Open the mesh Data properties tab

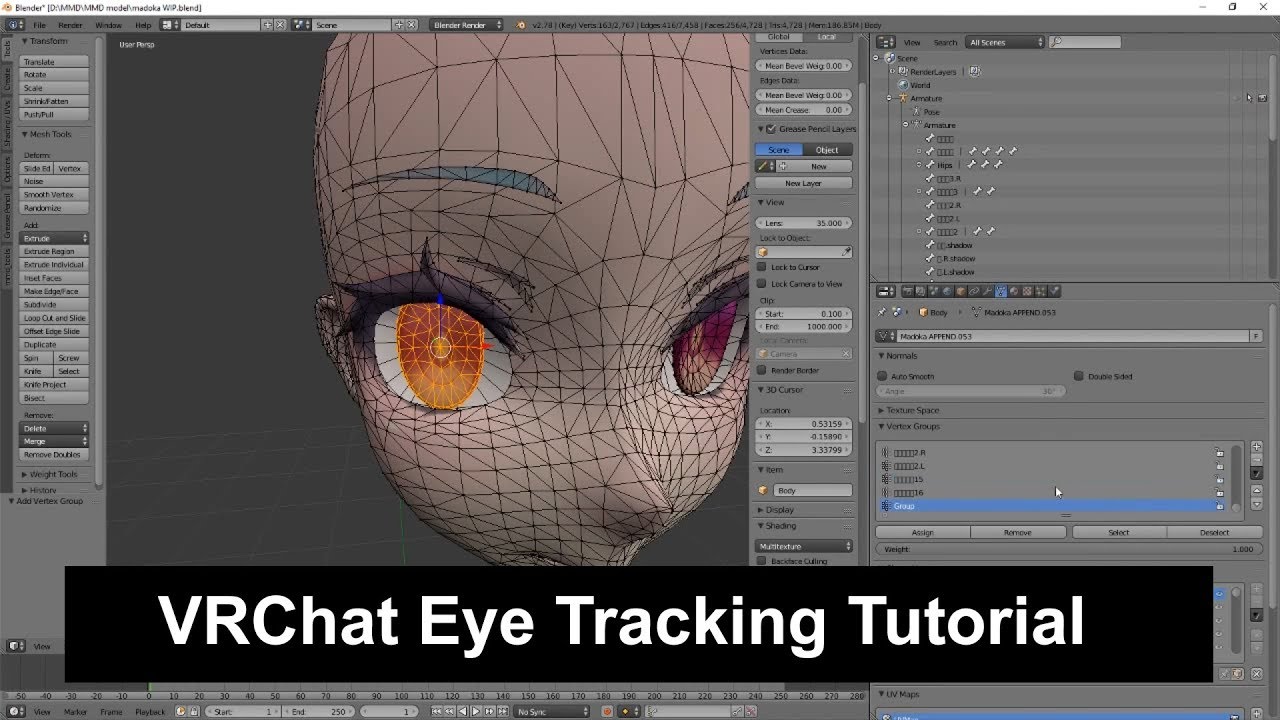1001,292
